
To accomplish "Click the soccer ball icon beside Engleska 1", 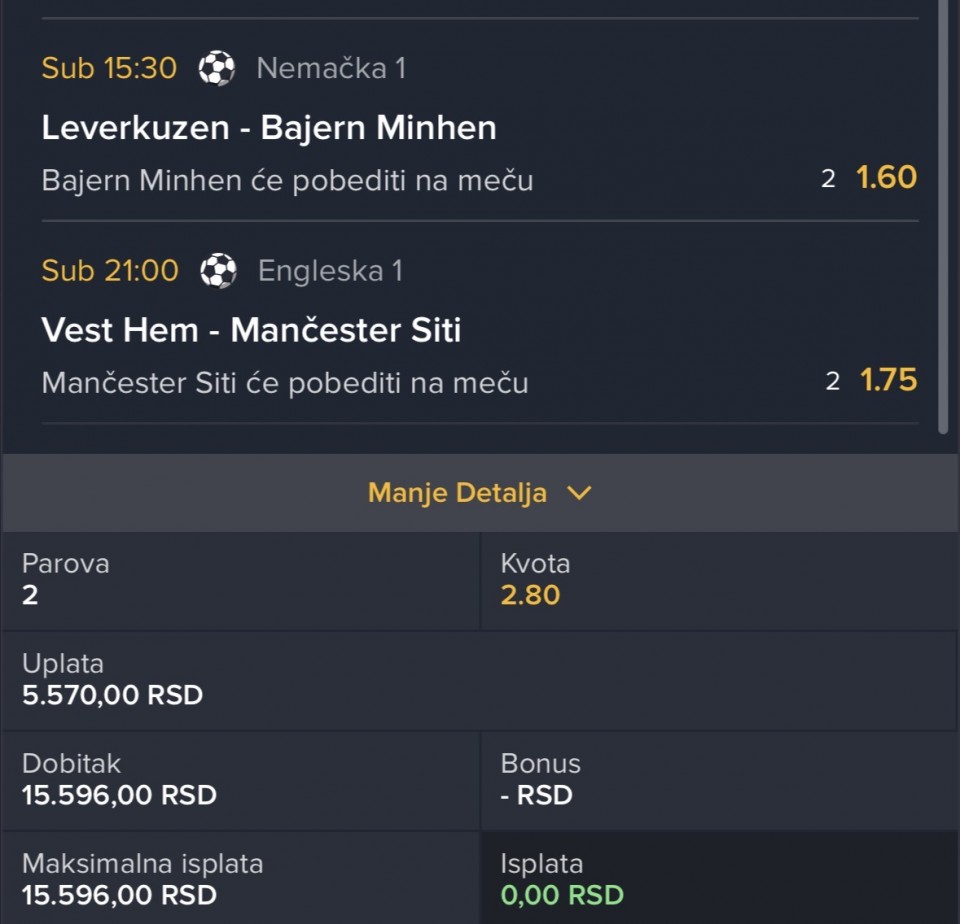I will coord(218,270).
